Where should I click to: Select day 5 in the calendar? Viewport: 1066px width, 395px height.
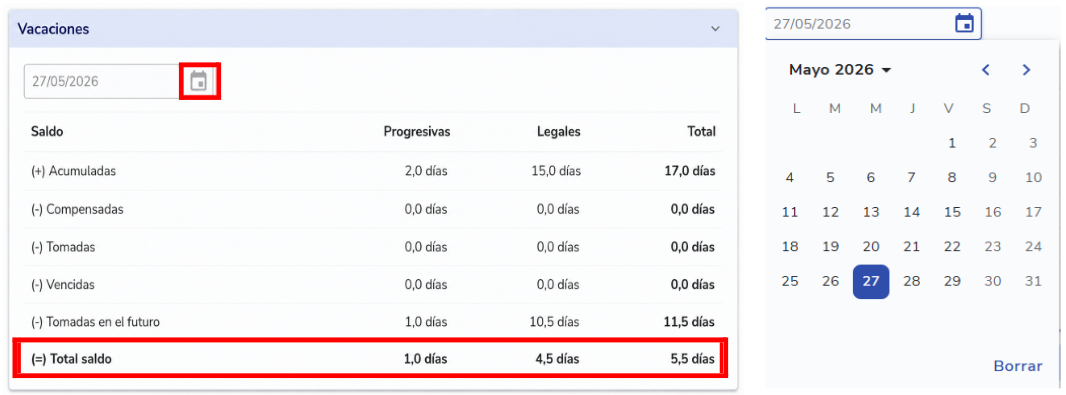coord(830,177)
